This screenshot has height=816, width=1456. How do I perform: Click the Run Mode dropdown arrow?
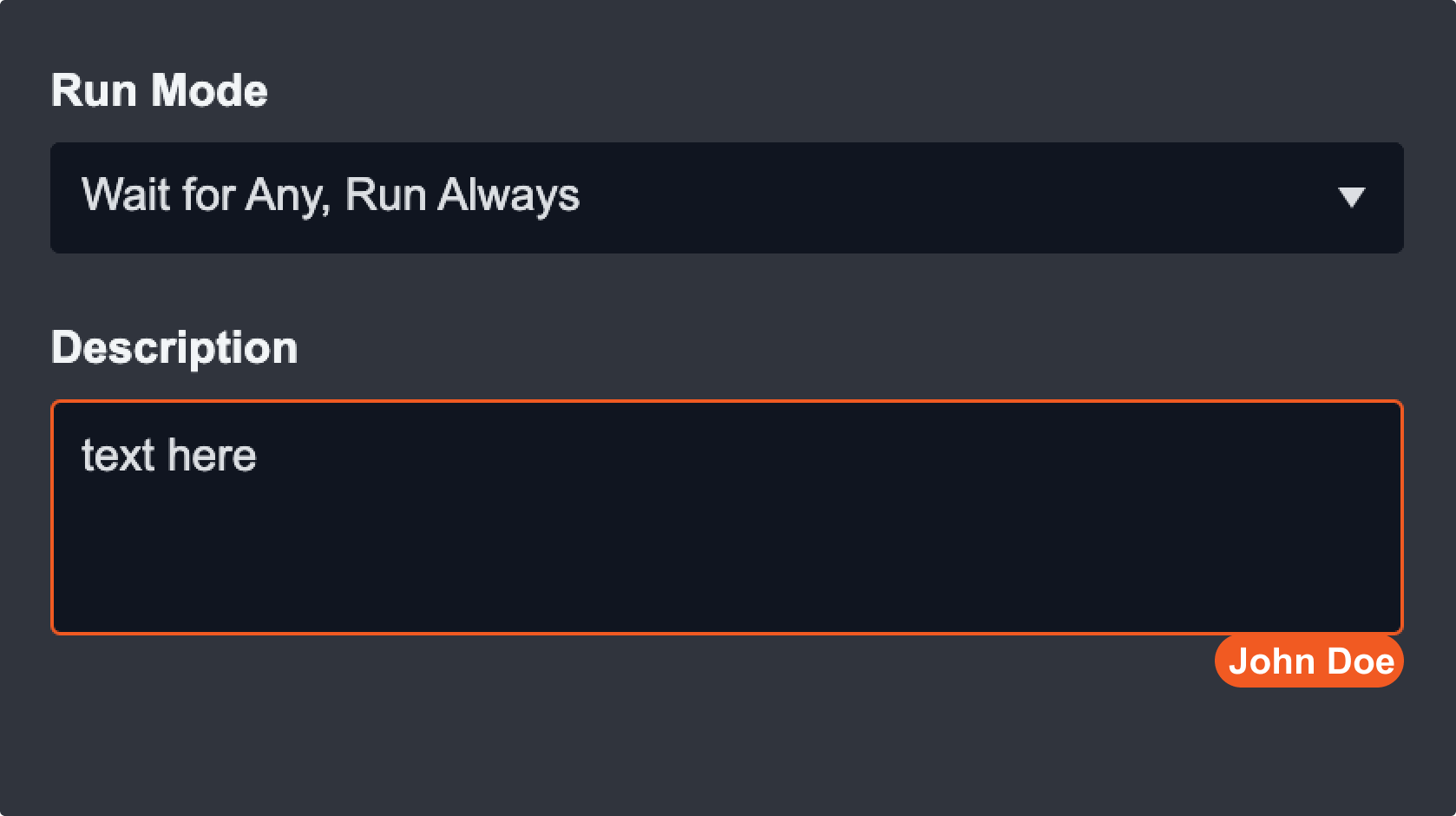1351,197
